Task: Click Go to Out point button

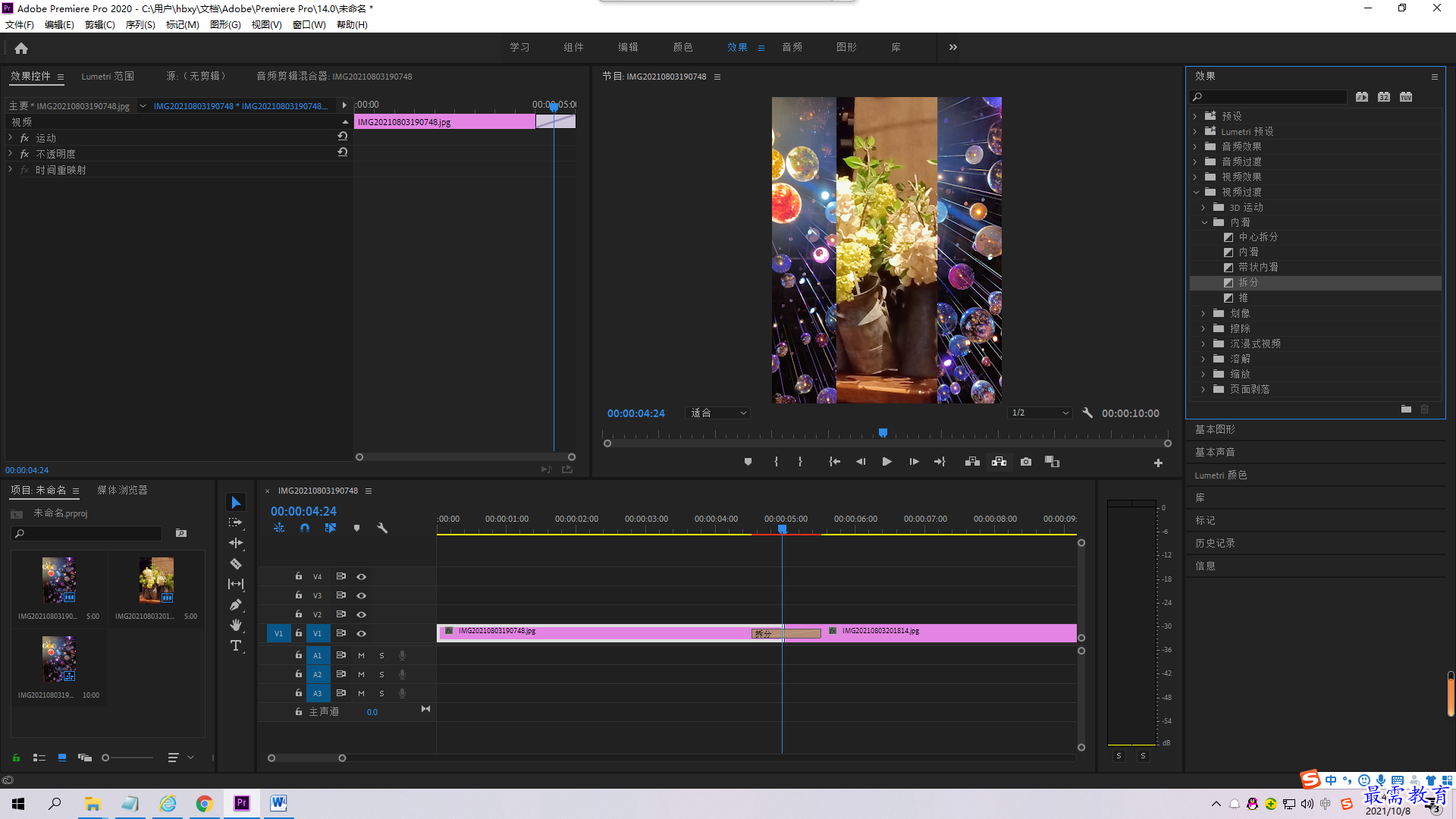Action: pyautogui.click(x=940, y=462)
